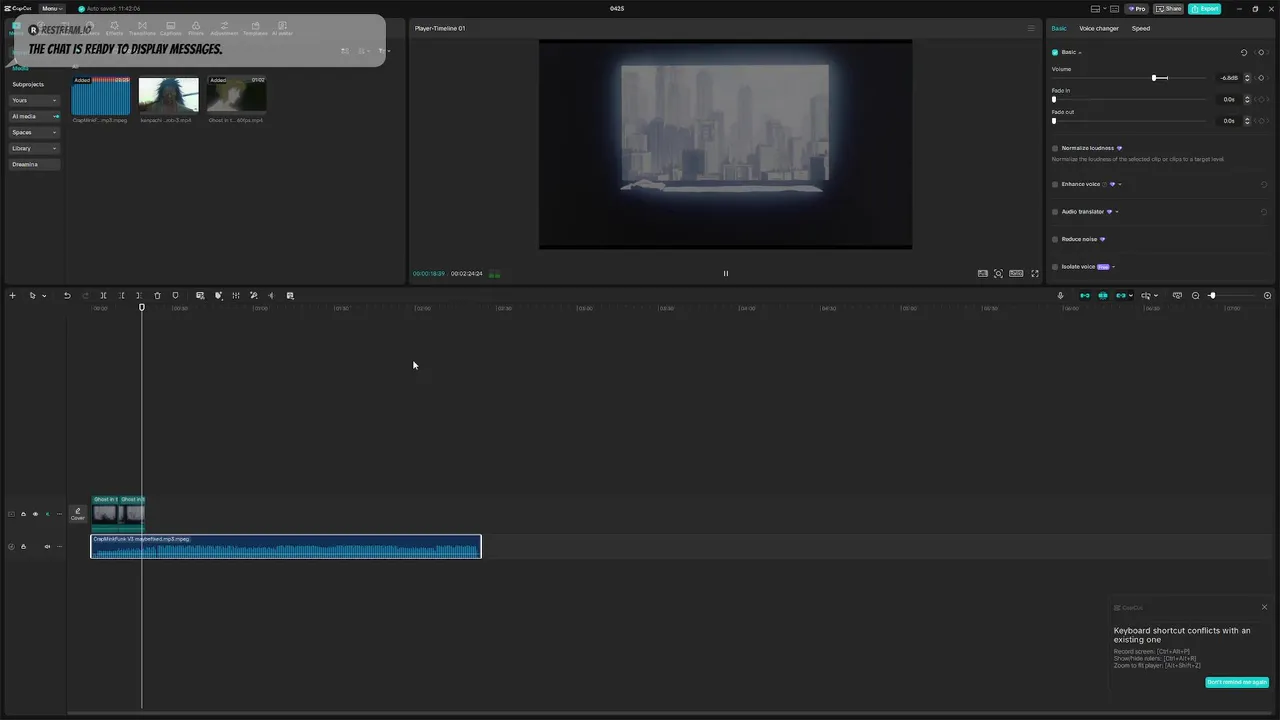This screenshot has width=1280, height=720.
Task: Open the Dreamina section
Action: [34, 164]
